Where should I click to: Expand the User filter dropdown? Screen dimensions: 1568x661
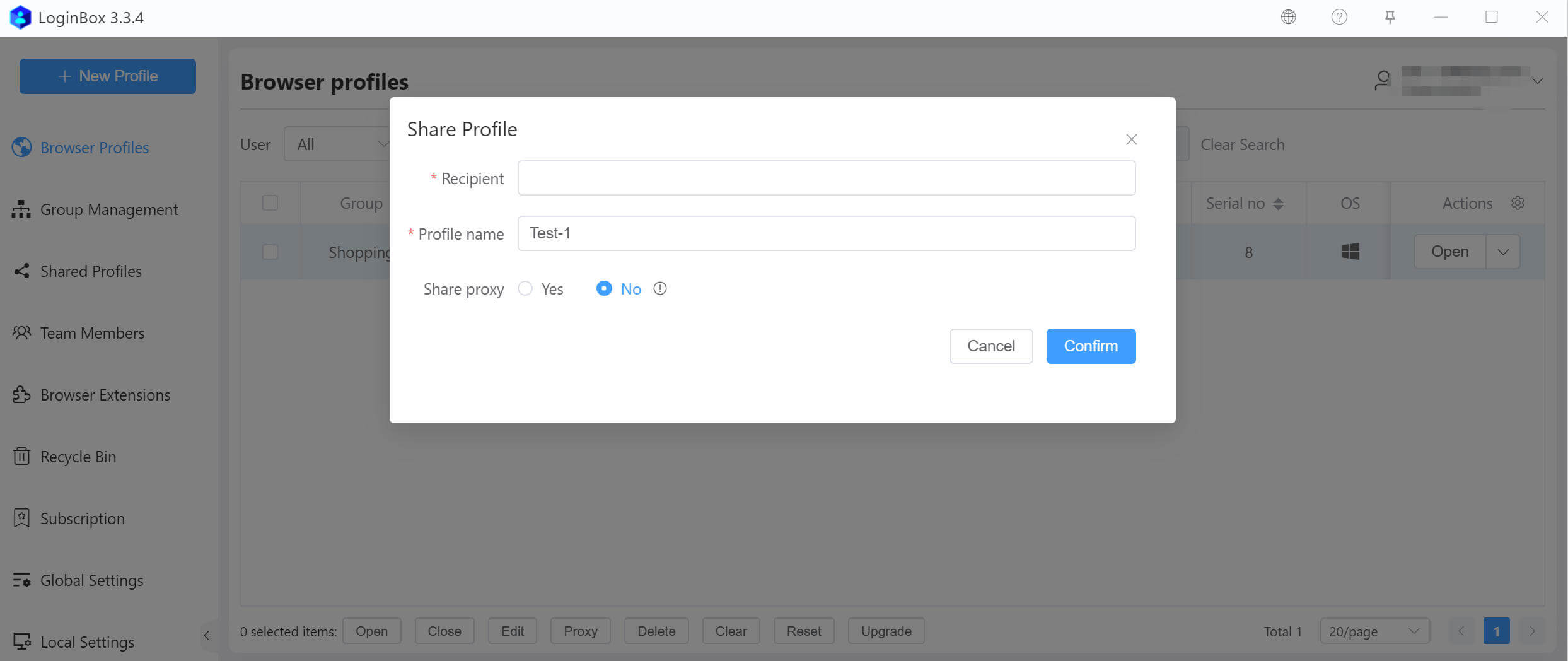pyautogui.click(x=338, y=144)
